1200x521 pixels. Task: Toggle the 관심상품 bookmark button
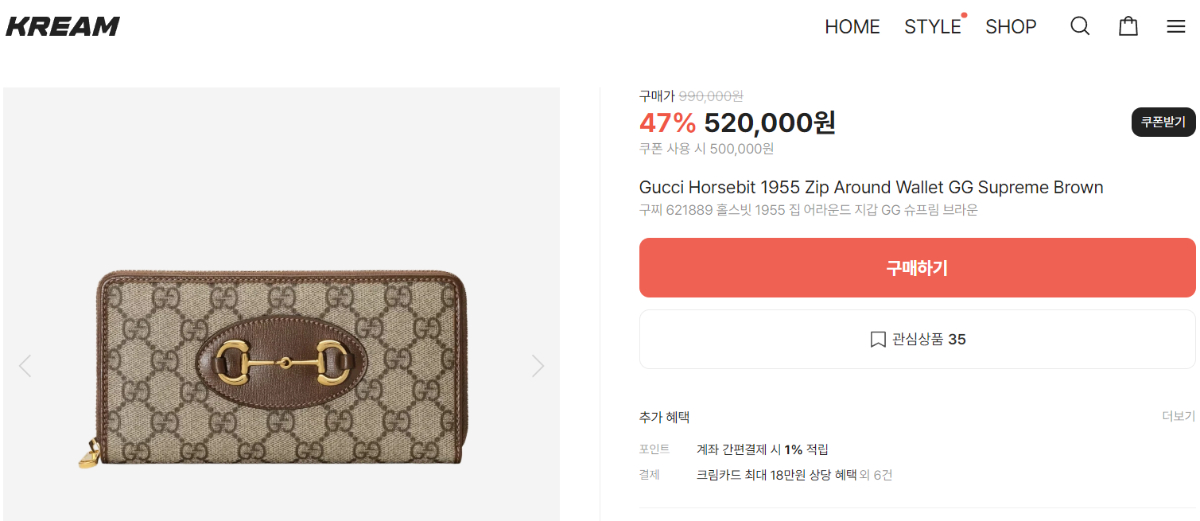pos(917,339)
